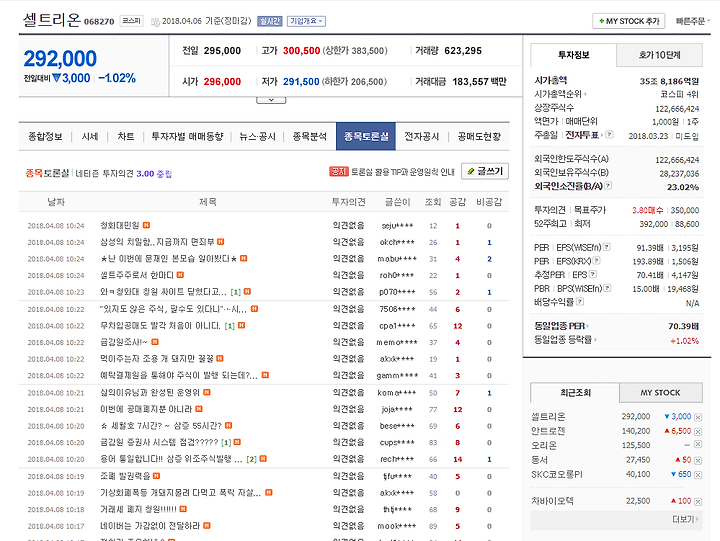Open help icon for PER EPS(KRX)
720x541 pixels.
(596, 260)
